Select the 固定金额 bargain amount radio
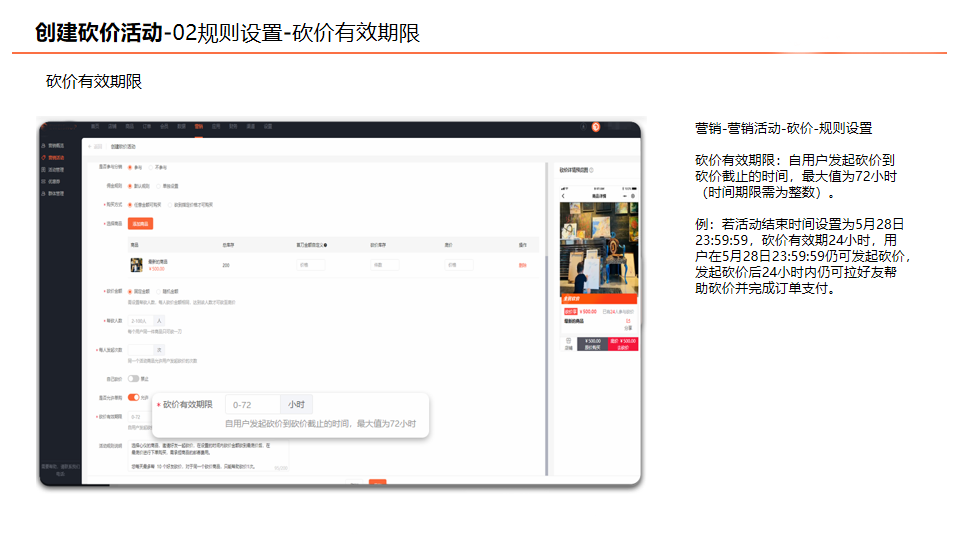The width and height of the screenshot is (960, 540). tap(130, 291)
